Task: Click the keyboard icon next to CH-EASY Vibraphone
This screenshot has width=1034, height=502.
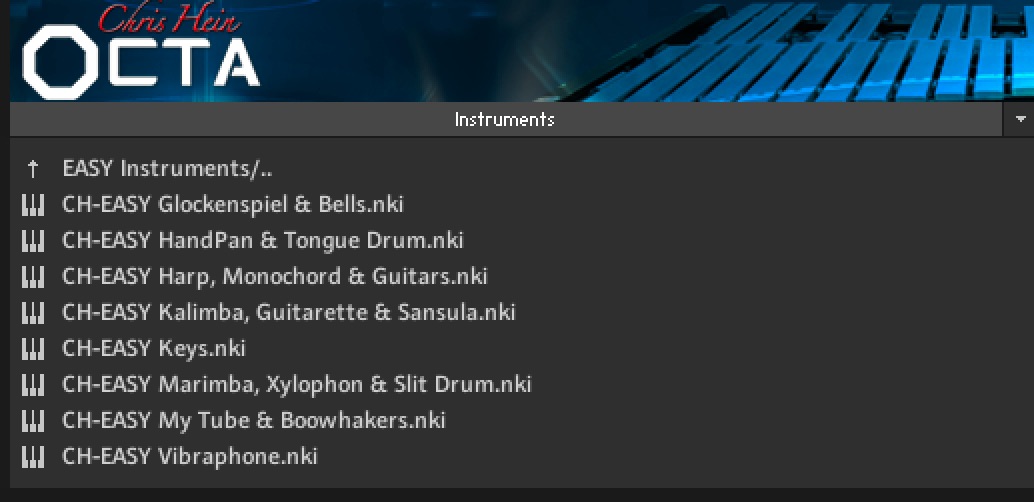Action: click(x=33, y=456)
